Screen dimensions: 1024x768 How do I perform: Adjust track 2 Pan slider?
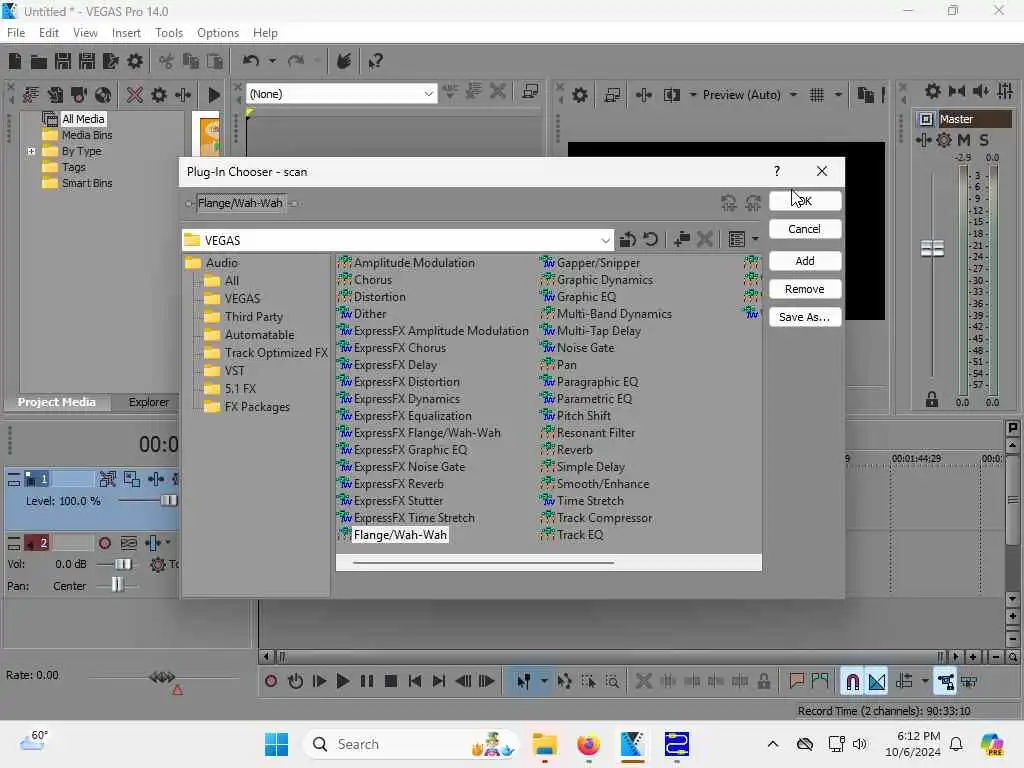(x=117, y=584)
